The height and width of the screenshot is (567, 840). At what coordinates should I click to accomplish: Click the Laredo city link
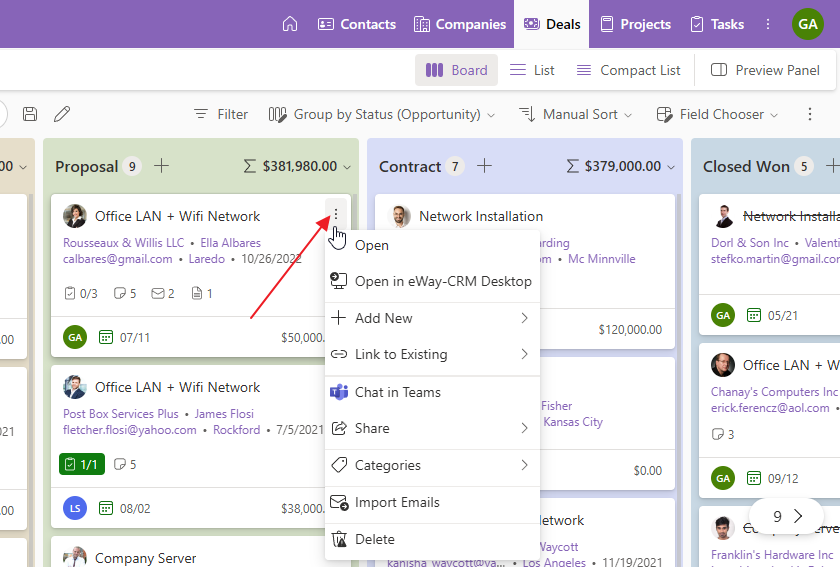206,259
